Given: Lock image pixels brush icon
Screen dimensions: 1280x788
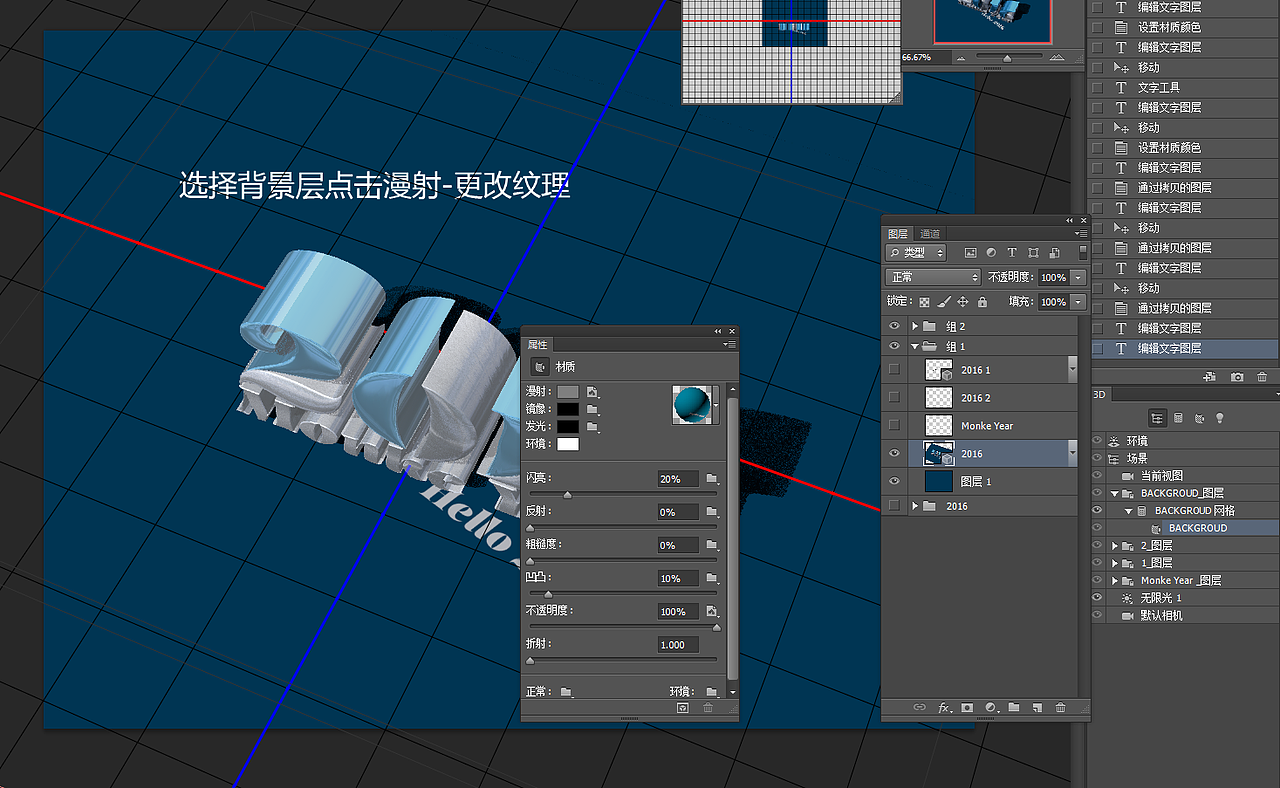Looking at the screenshot, I should tap(944, 301).
